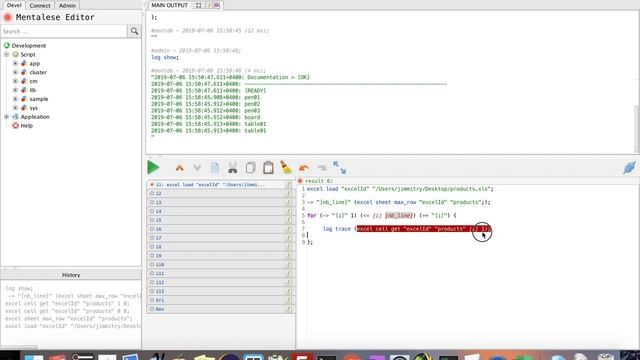Click history entry 'log show;'
Screen dimensions: 640x360
(19, 288)
